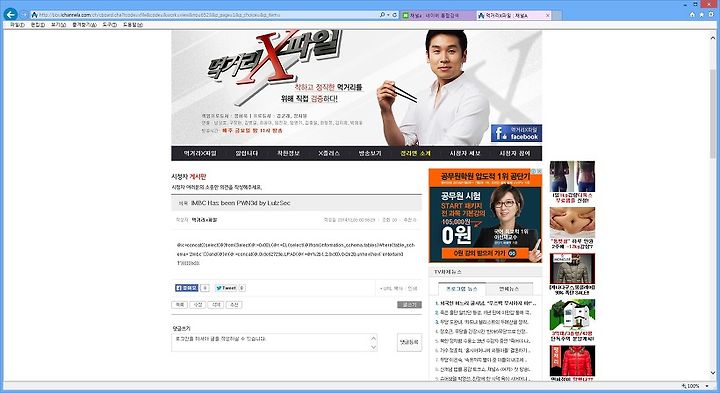Click the Tweet count box
This screenshot has height=393, width=720.
pyautogui.click(x=242, y=288)
